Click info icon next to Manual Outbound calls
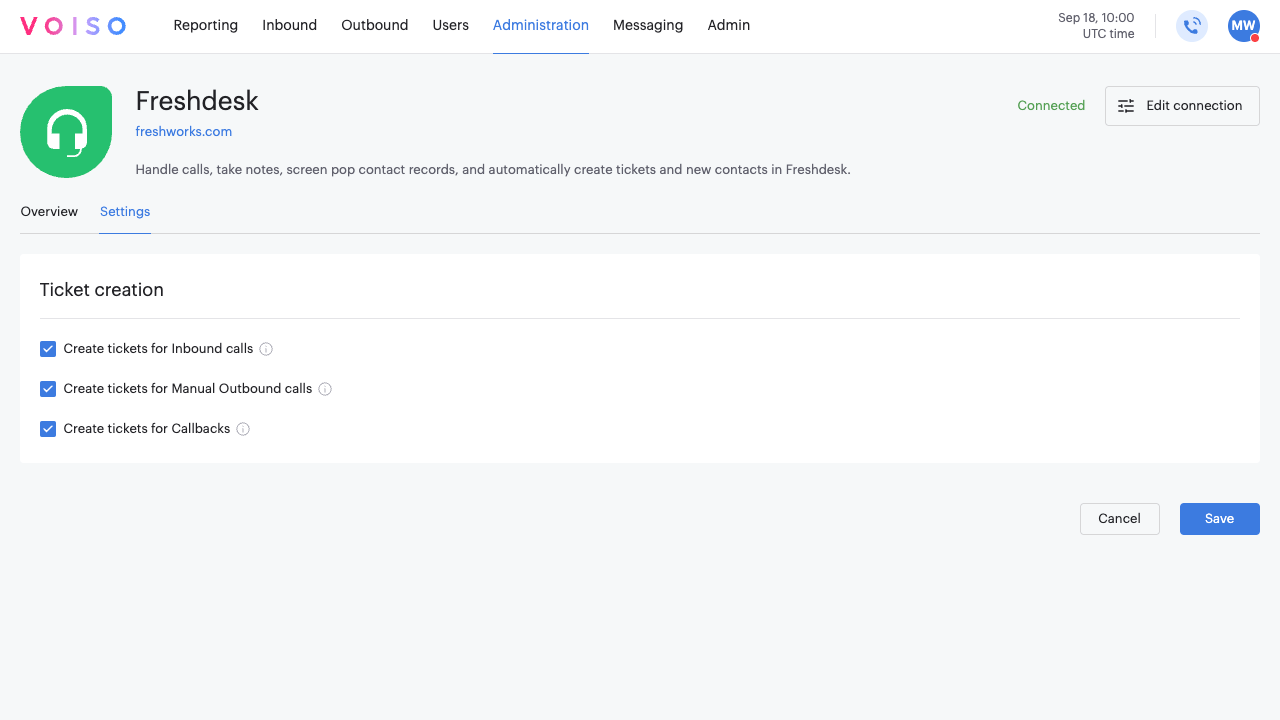Viewport: 1280px width, 720px height. coord(325,389)
